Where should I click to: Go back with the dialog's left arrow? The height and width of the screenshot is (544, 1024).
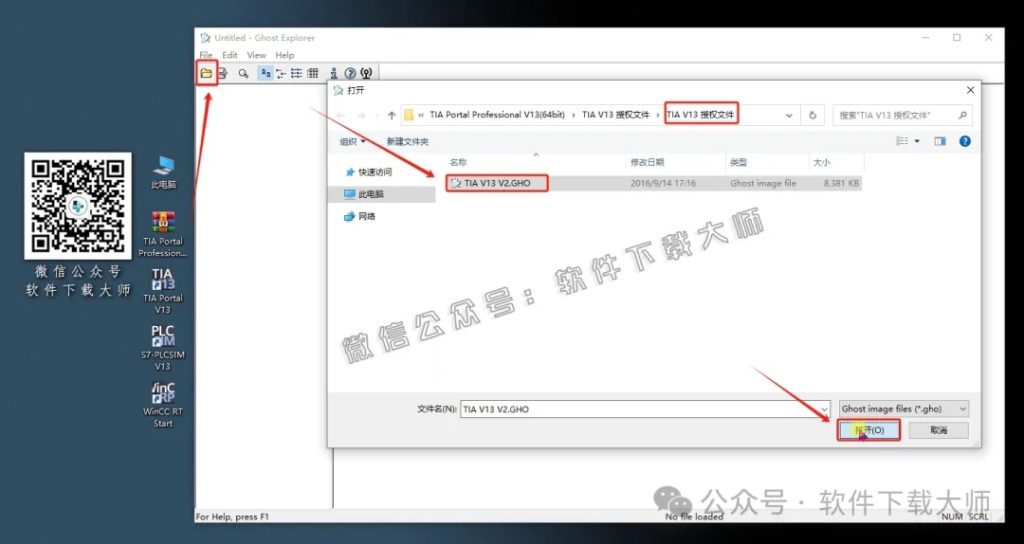(x=341, y=116)
